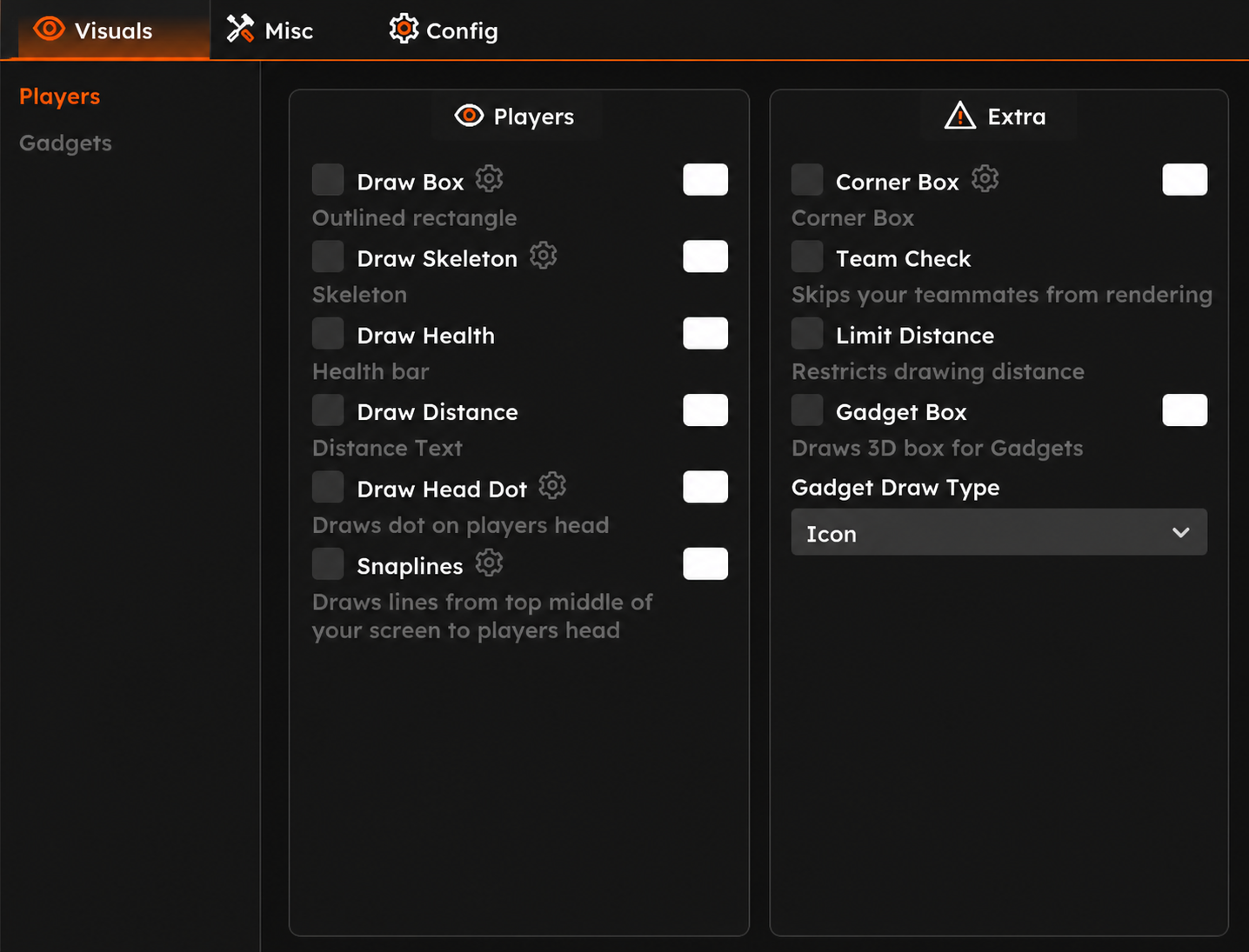
Task: Open Draw Skeleton settings gear
Action: pyautogui.click(x=543, y=256)
